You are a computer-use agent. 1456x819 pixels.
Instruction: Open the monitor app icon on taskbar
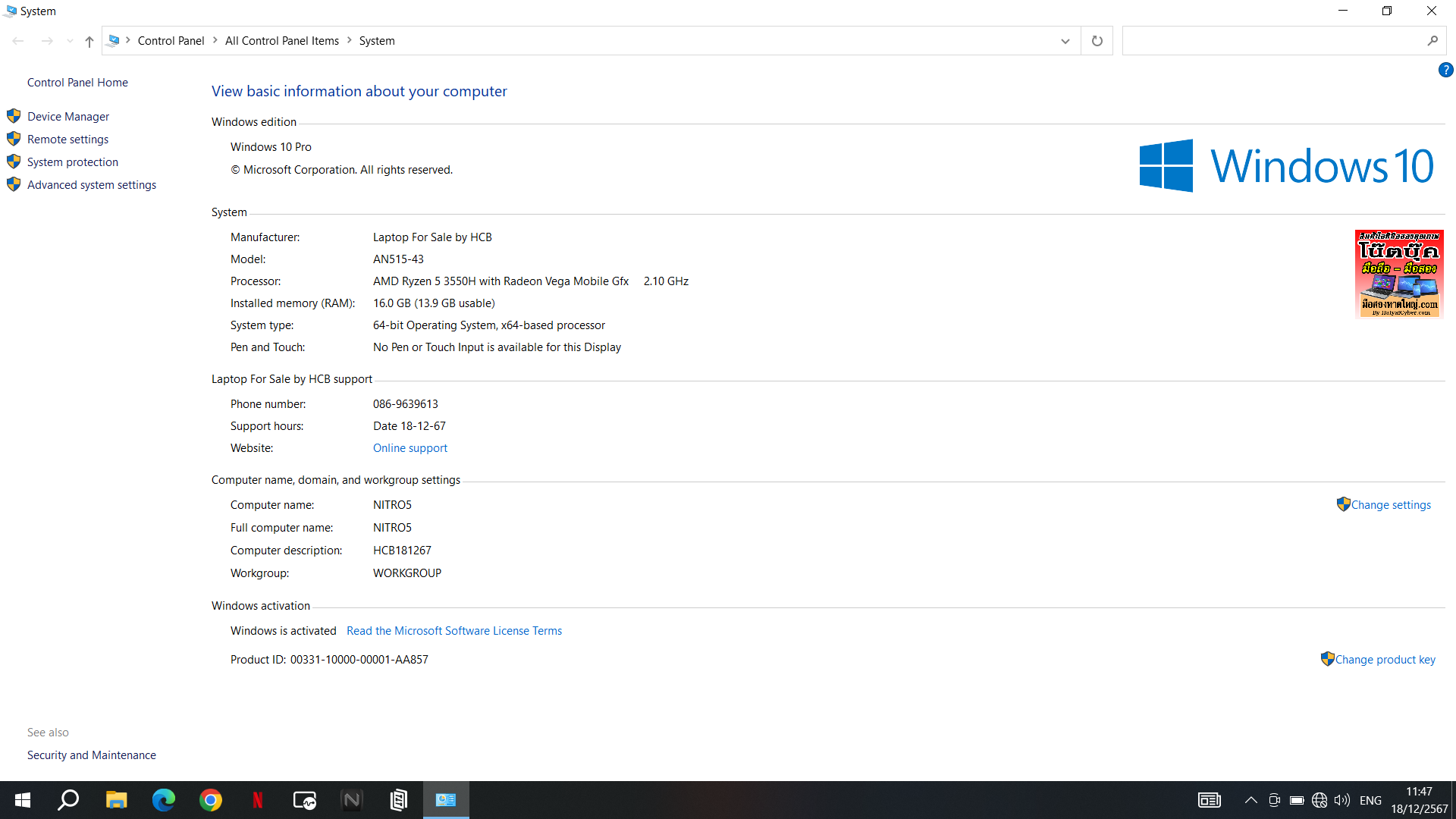click(x=304, y=800)
